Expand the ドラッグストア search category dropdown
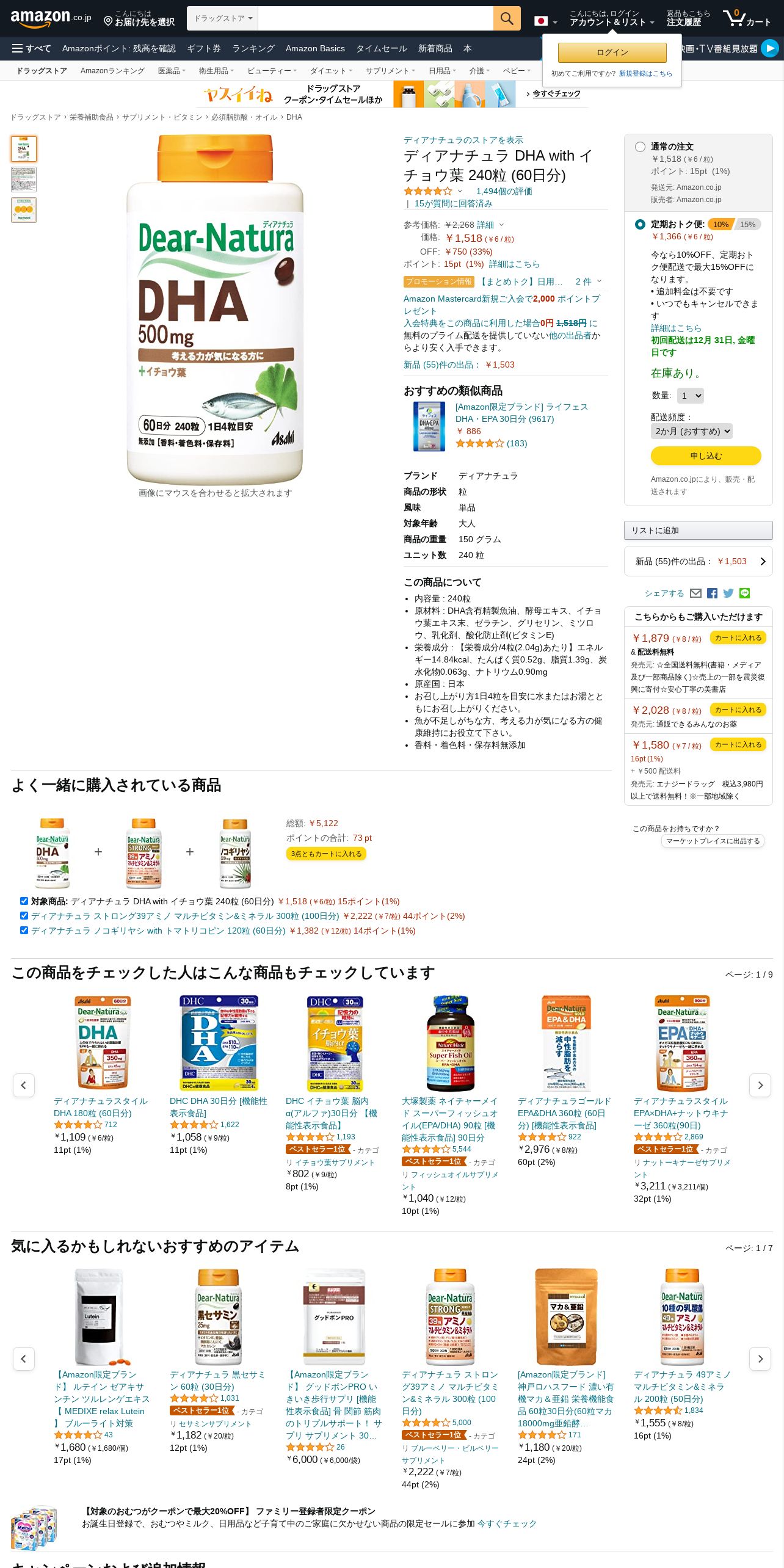 (x=223, y=18)
